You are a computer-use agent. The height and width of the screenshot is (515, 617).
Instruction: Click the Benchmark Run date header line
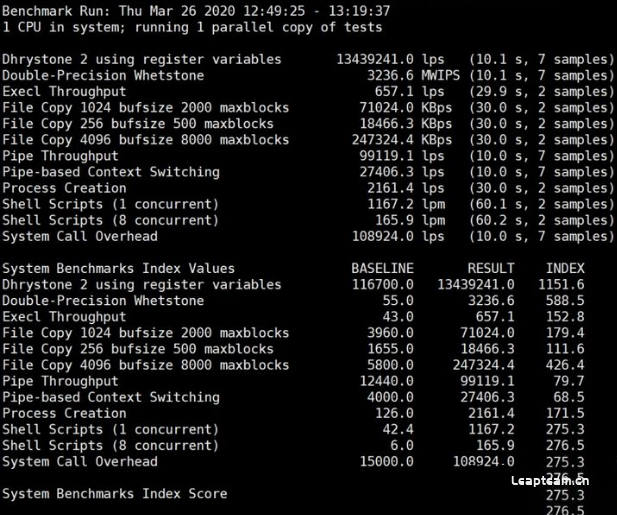coord(196,11)
